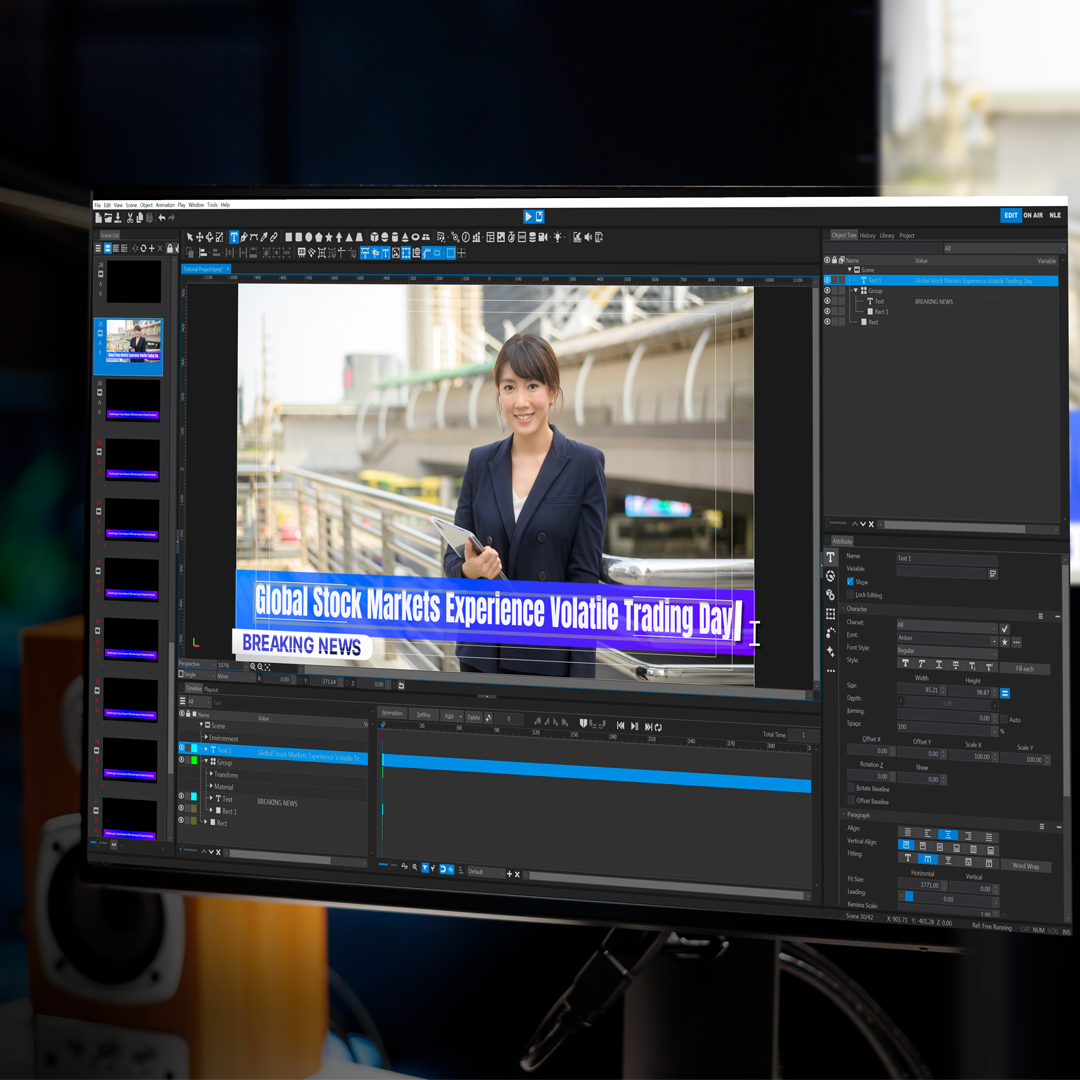
Task: Switch to the Library tab
Action: pyautogui.click(x=886, y=236)
